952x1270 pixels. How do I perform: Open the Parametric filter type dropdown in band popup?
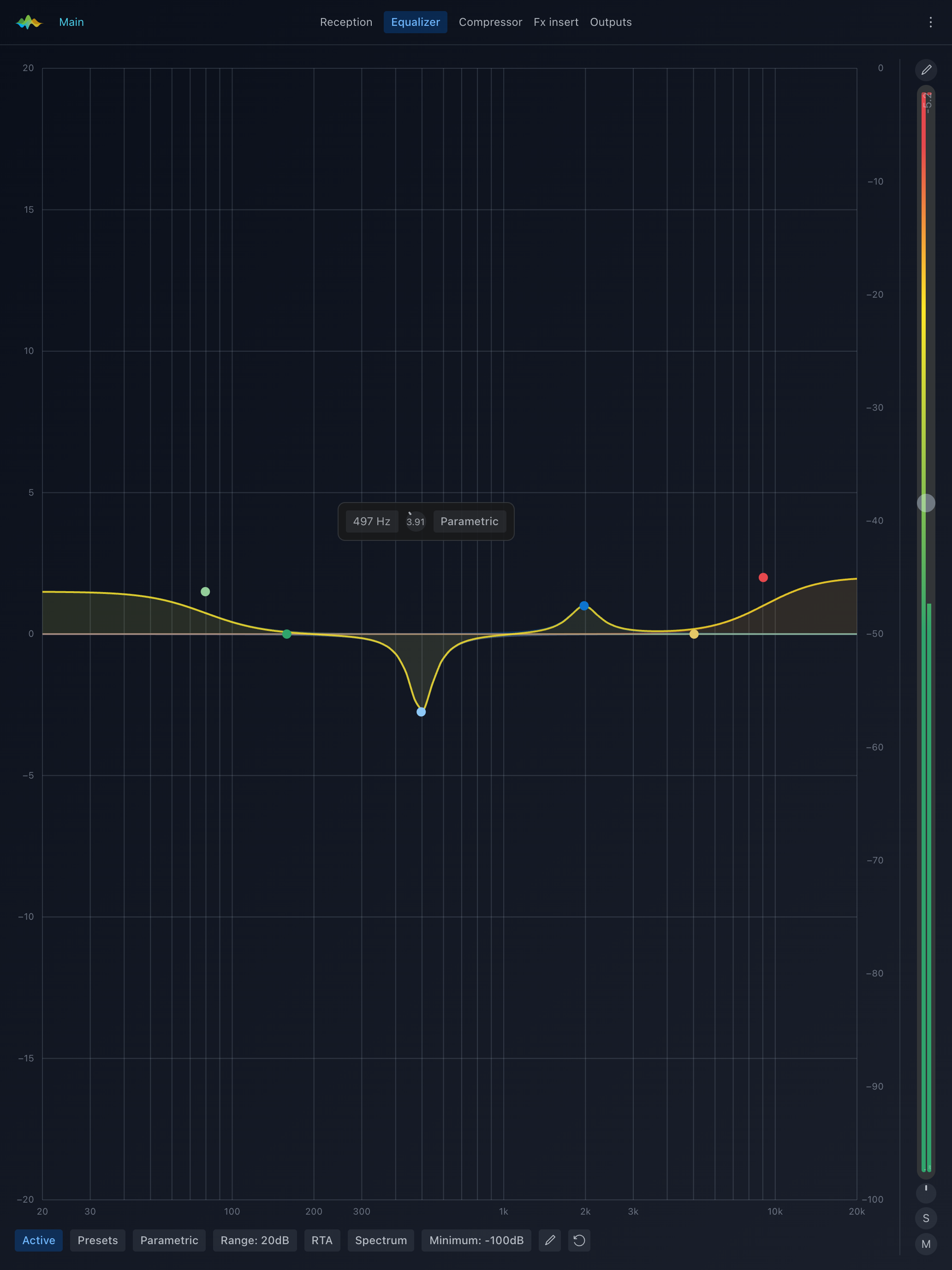(470, 521)
